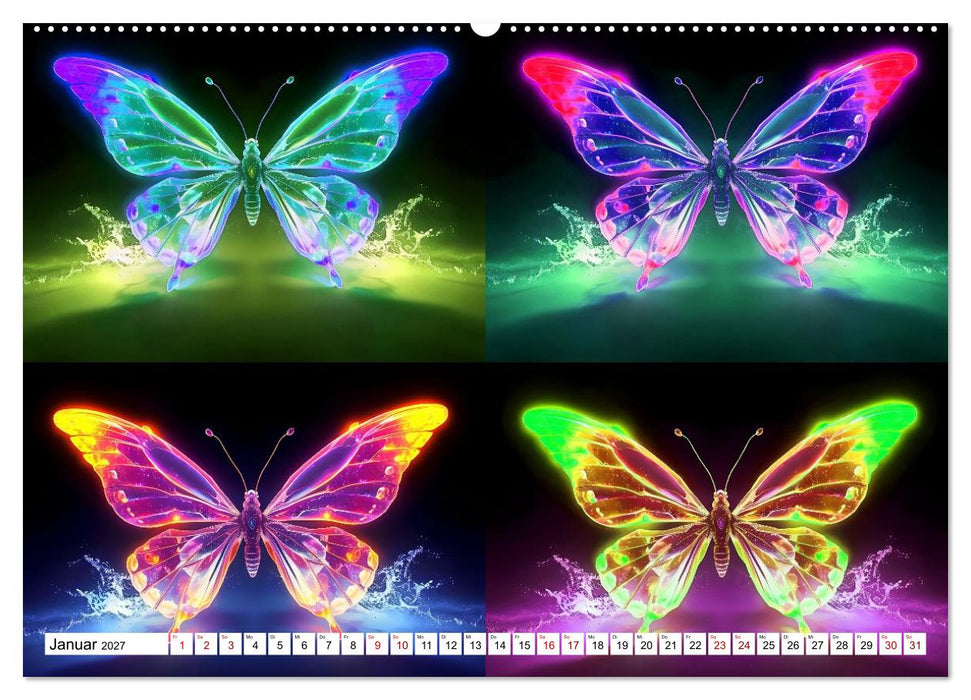Select day 1 in the calendar strip

click(181, 644)
